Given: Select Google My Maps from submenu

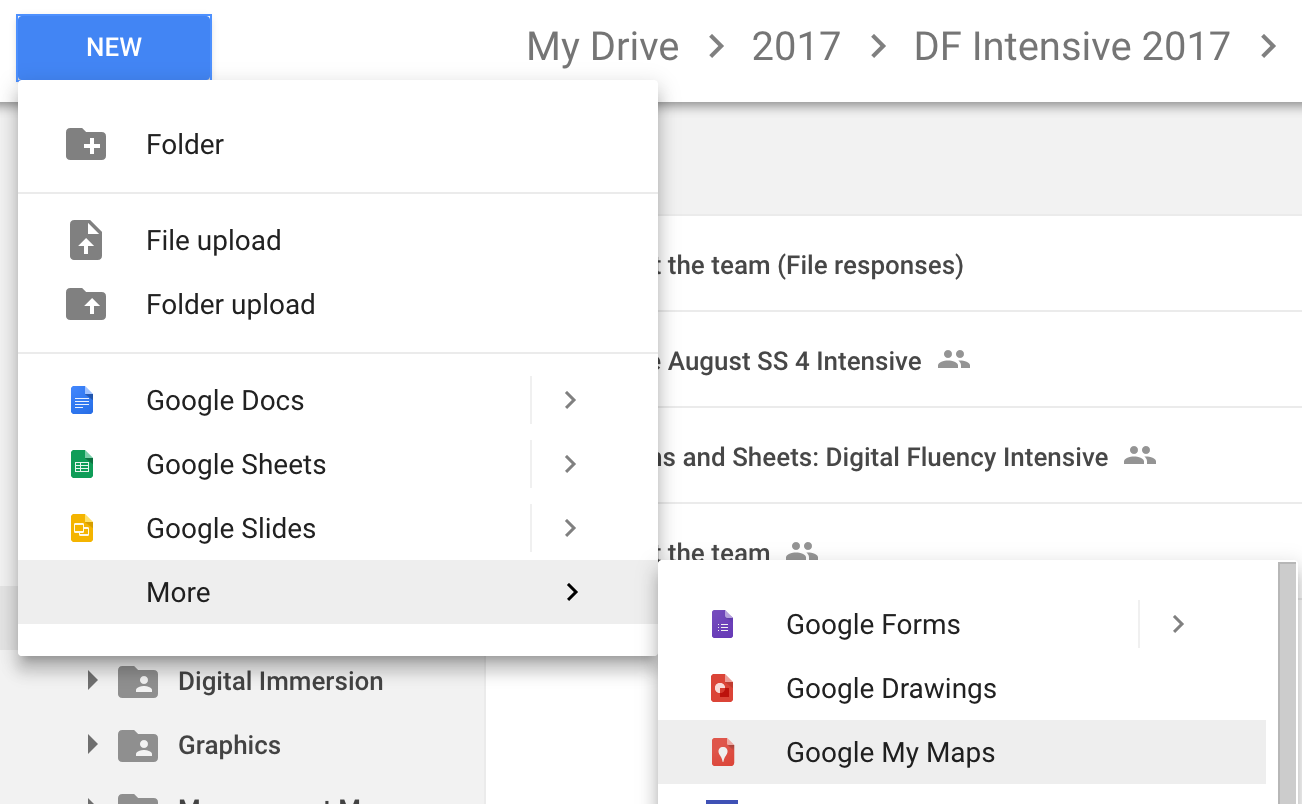Looking at the screenshot, I should tap(890, 753).
